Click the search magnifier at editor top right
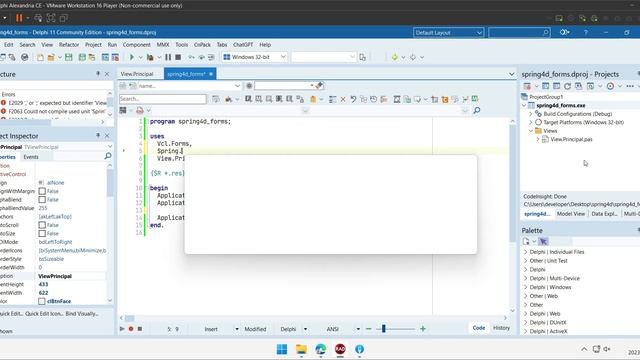Image resolution: width=640 pixels, height=360 pixels. [x=476, y=110]
